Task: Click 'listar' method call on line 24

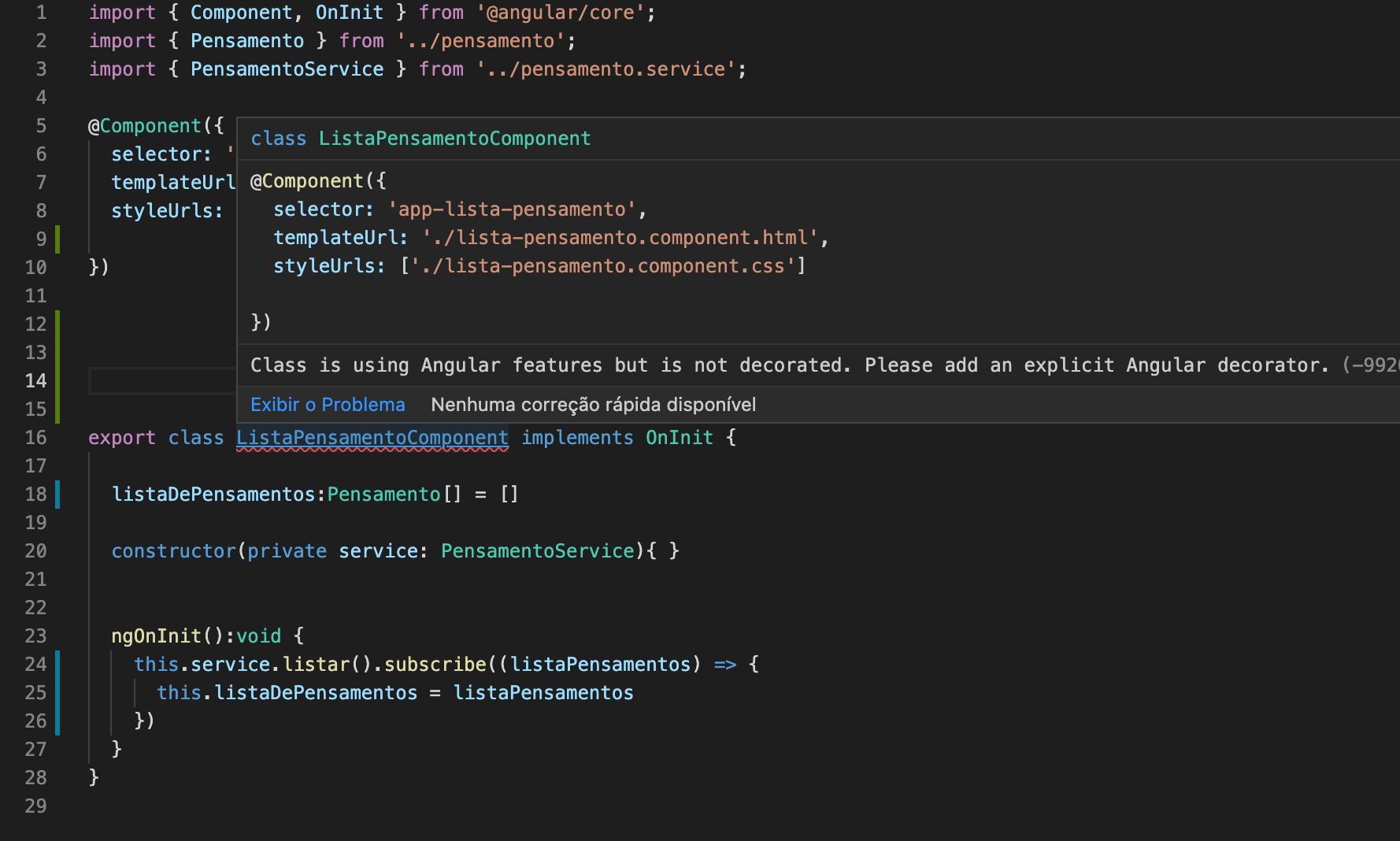Action: pyautogui.click(x=316, y=665)
